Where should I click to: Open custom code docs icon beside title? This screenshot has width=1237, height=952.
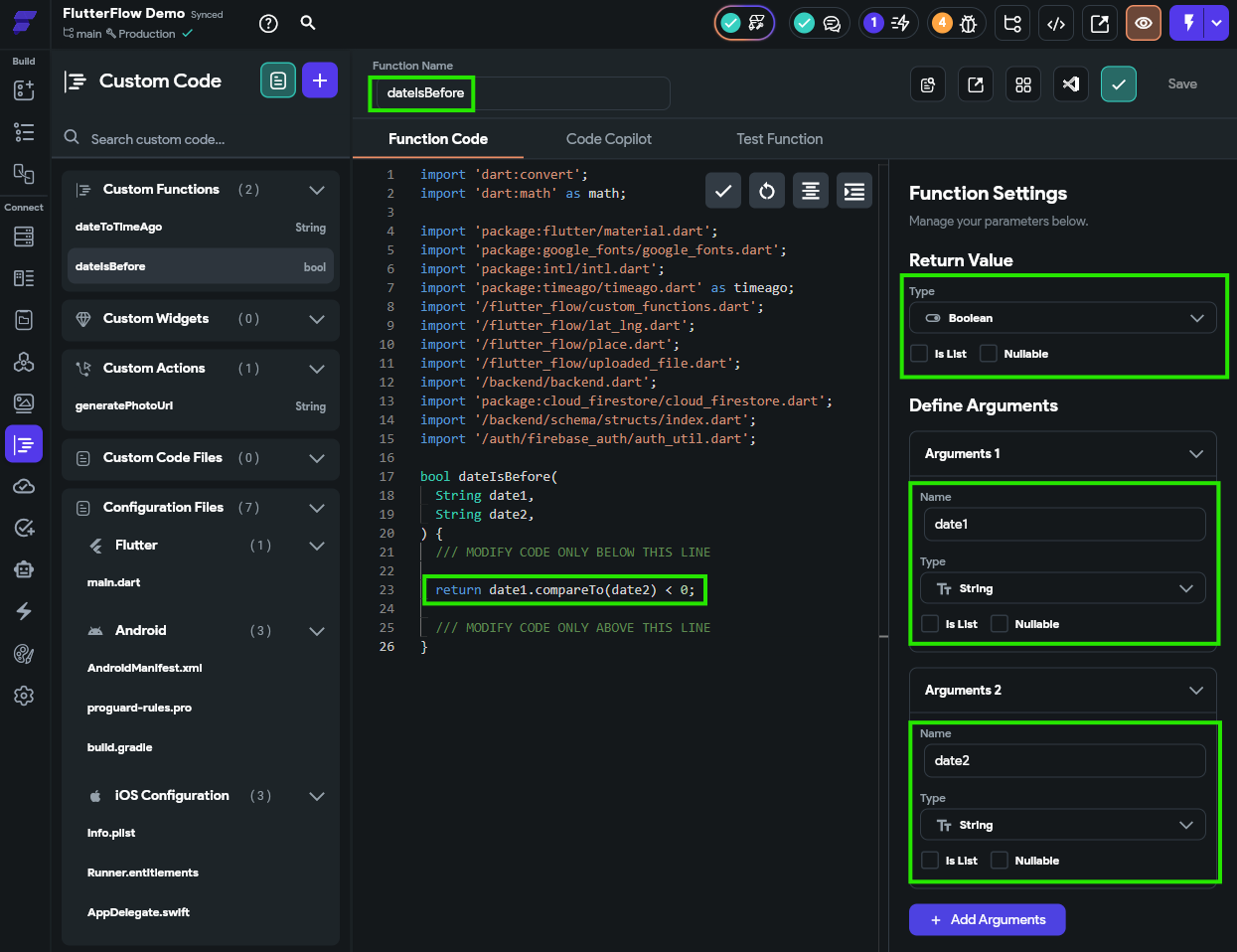pyautogui.click(x=278, y=80)
